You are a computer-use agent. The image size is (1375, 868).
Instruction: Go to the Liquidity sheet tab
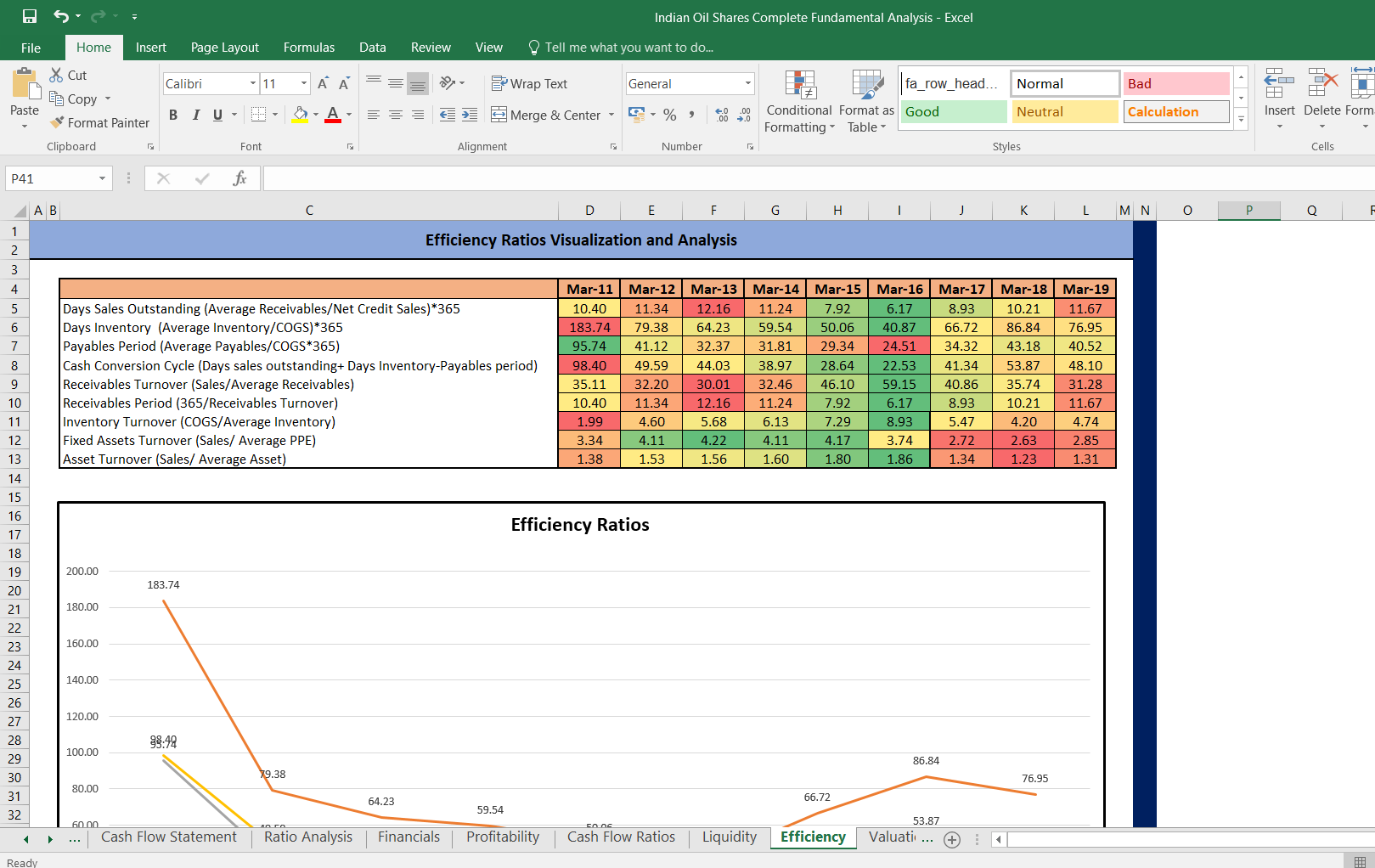click(x=730, y=837)
